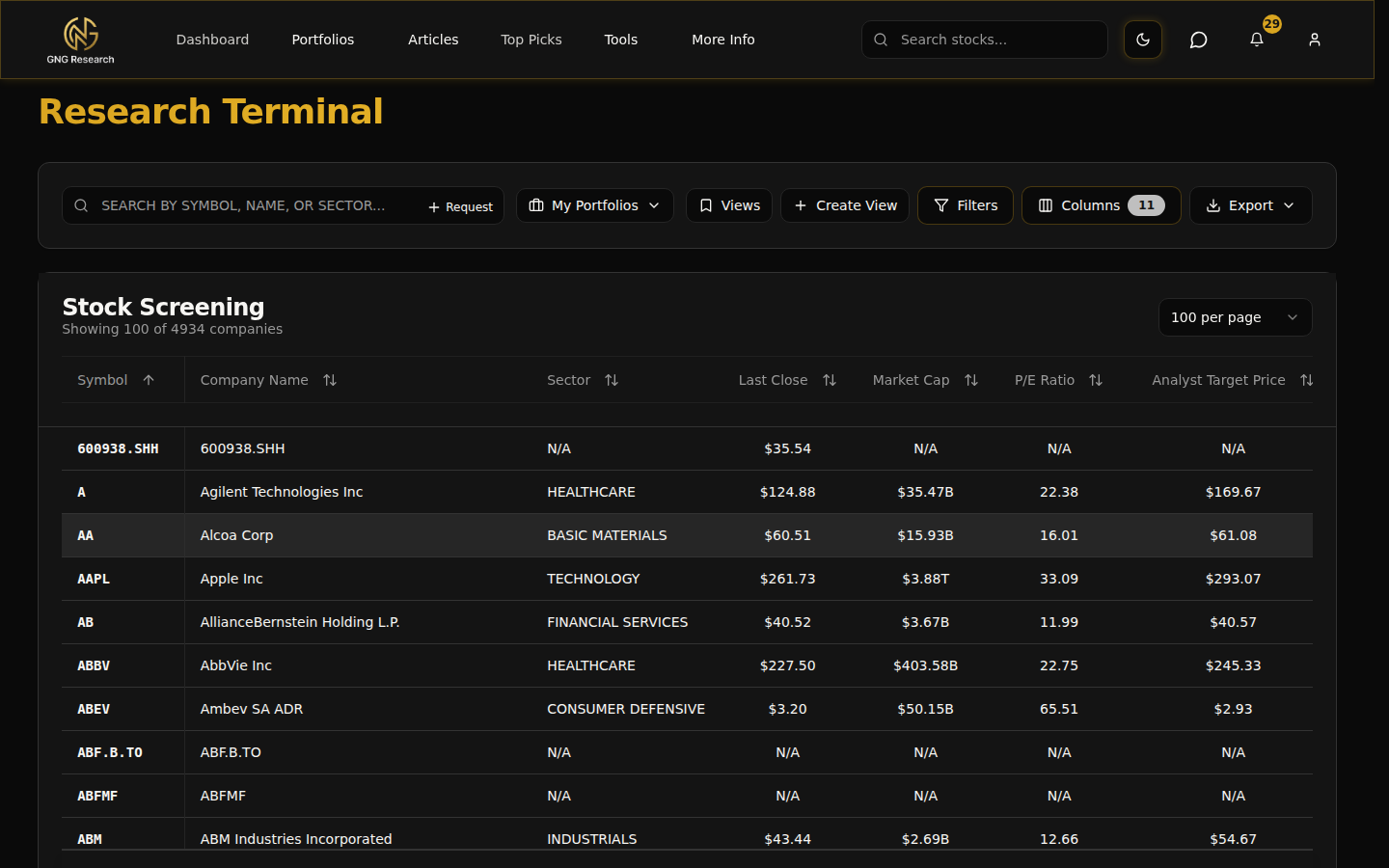
Task: Open saved Views
Action: coord(729,205)
